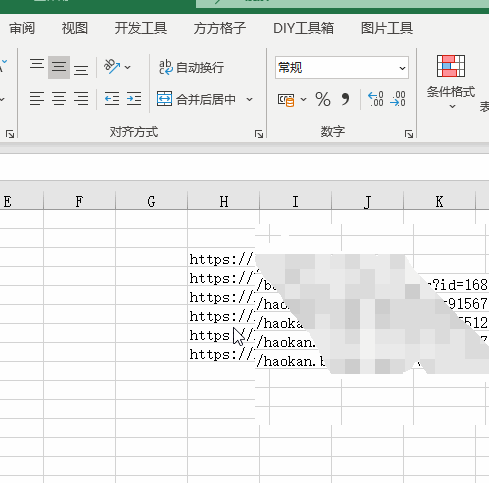Open the font group dialog launcher
The height and width of the screenshot is (483, 489).
tap(10, 134)
